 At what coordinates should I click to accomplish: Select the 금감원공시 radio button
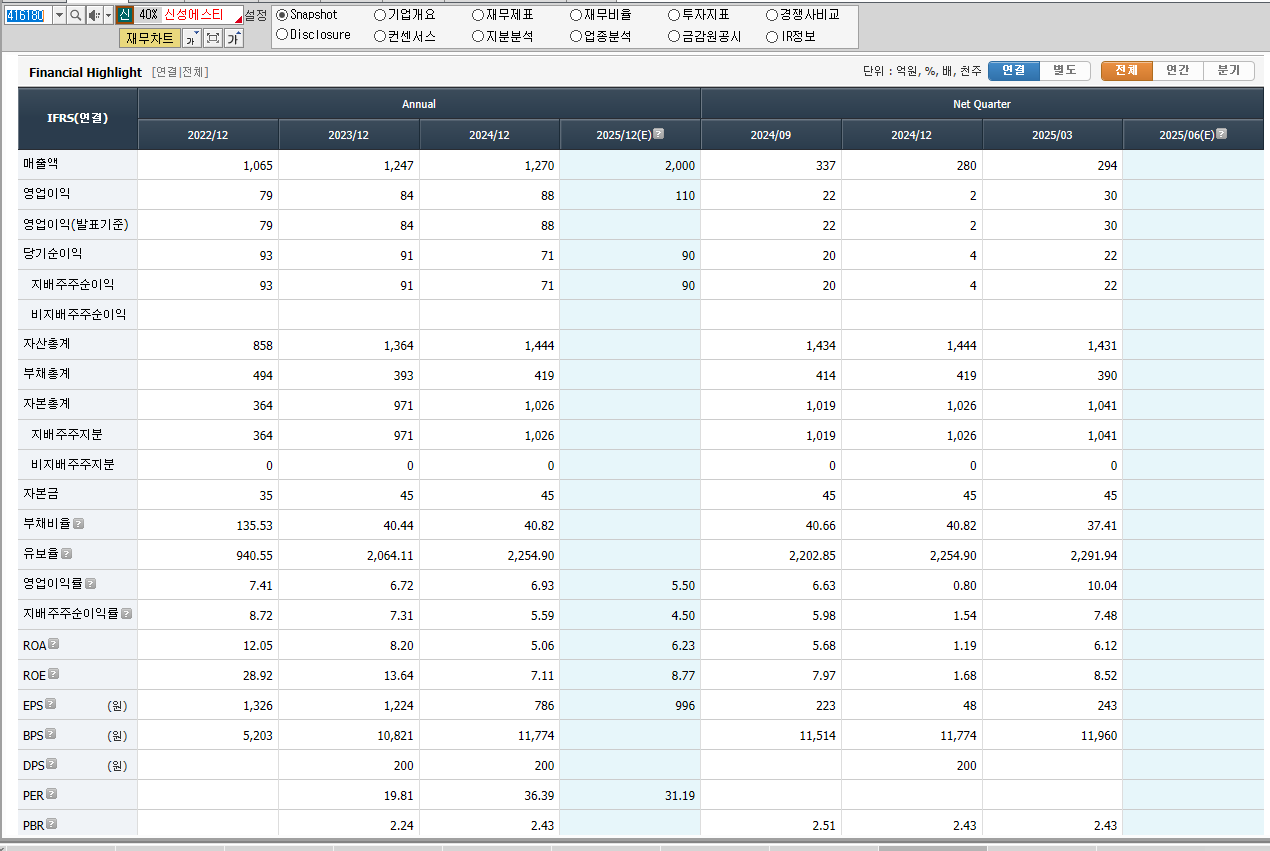674,36
